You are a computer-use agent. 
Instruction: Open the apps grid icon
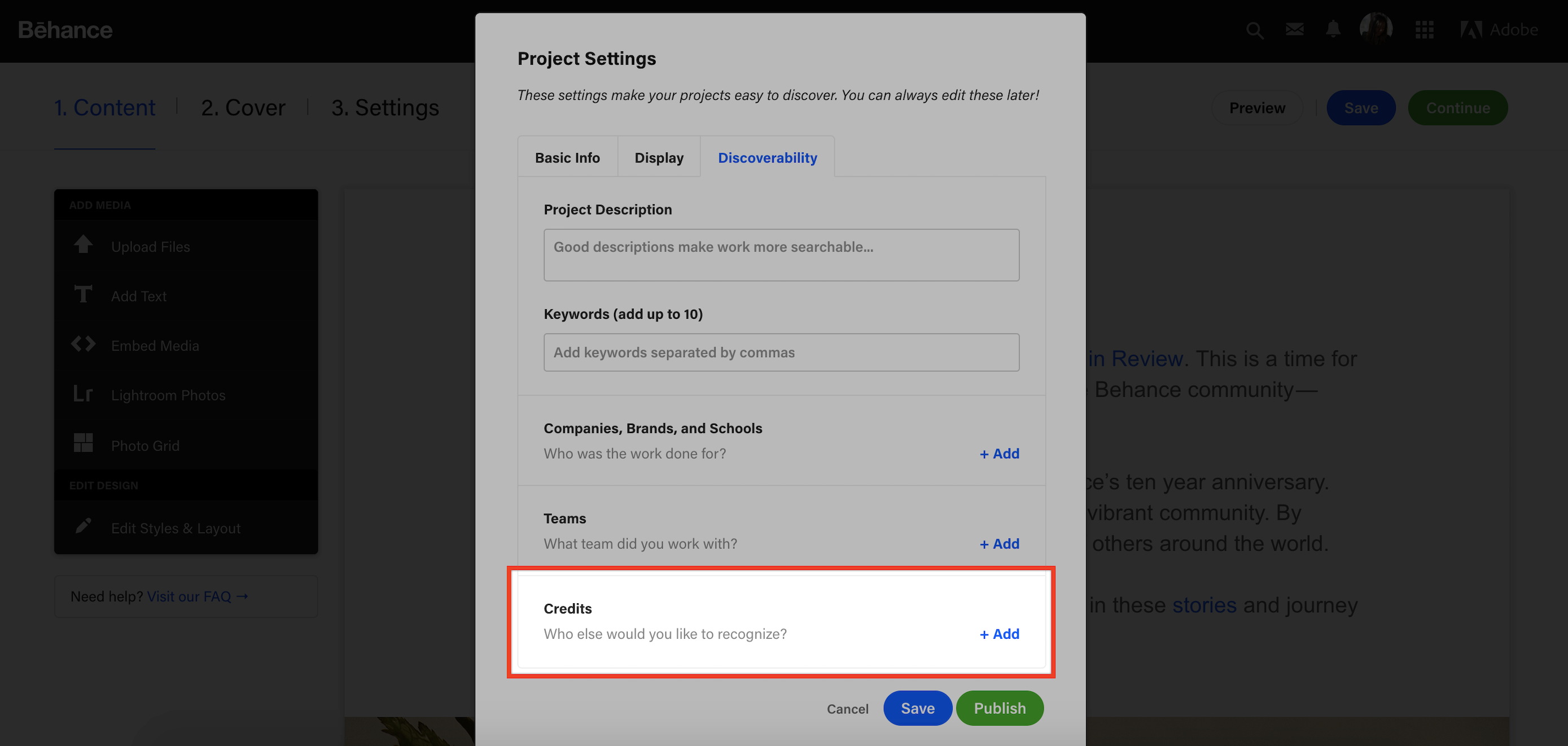[1424, 30]
